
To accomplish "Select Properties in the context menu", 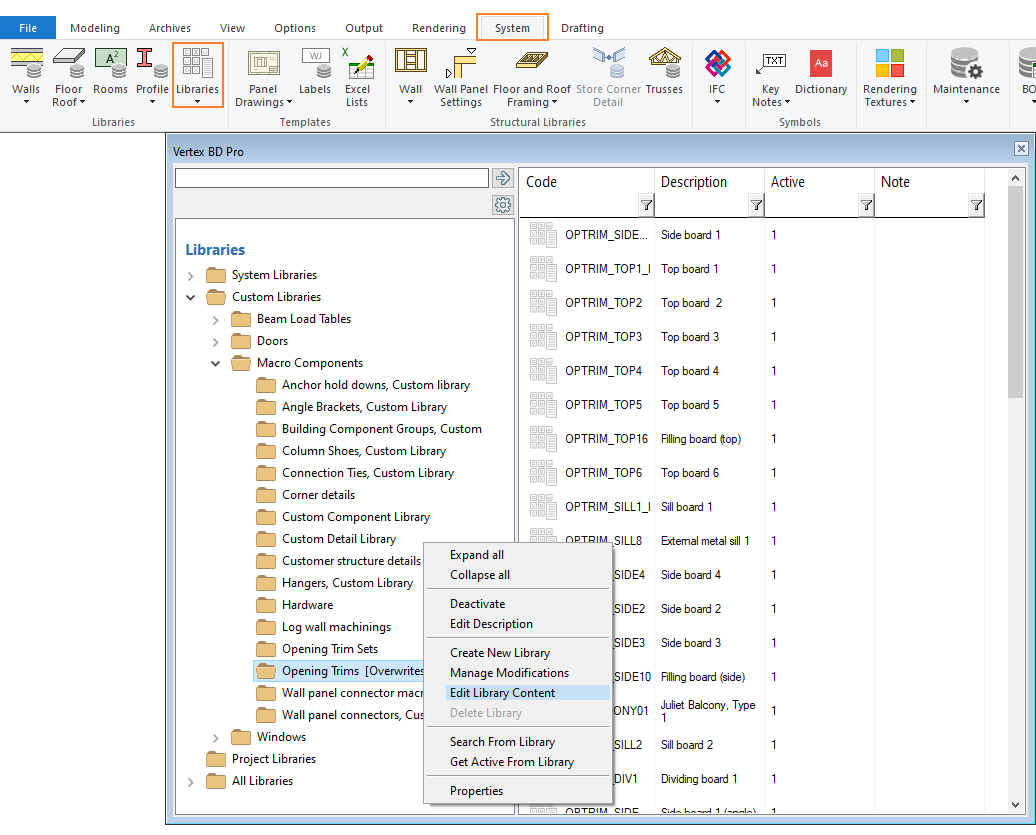I will coord(476,790).
